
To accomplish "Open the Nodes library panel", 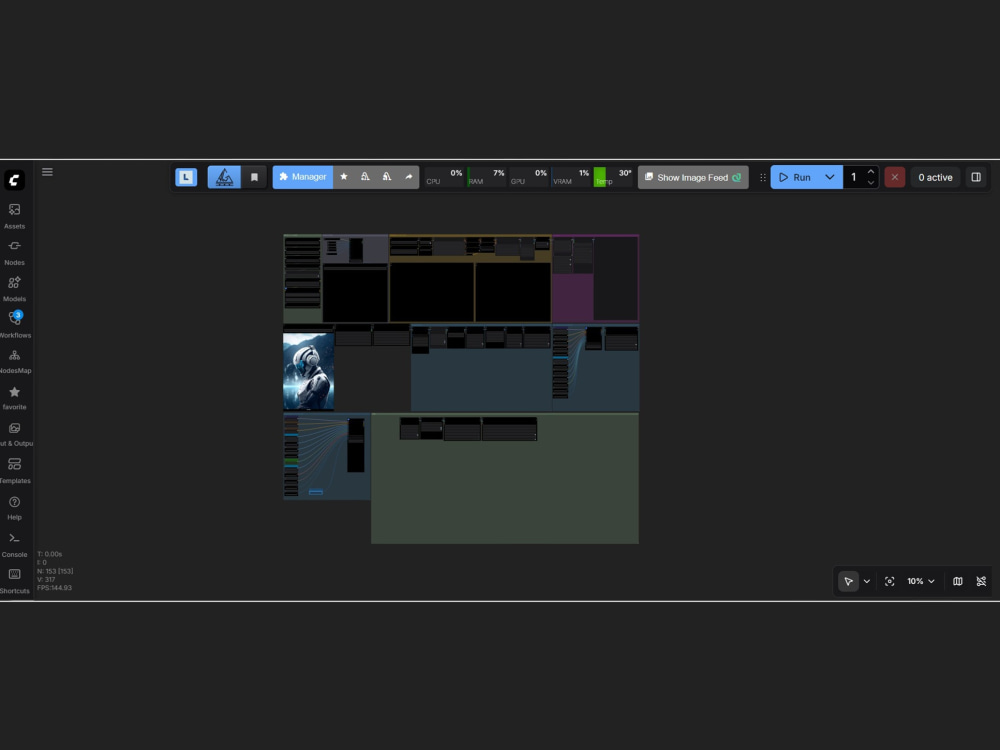I will pos(14,253).
